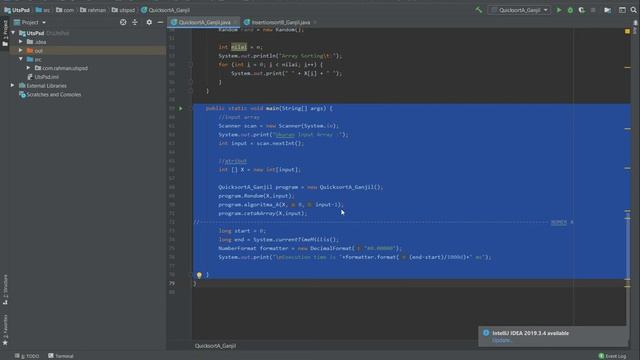Click the warning stripe mark near top of scrollbar
Viewport: 640px width, 360px height.
(628, 67)
